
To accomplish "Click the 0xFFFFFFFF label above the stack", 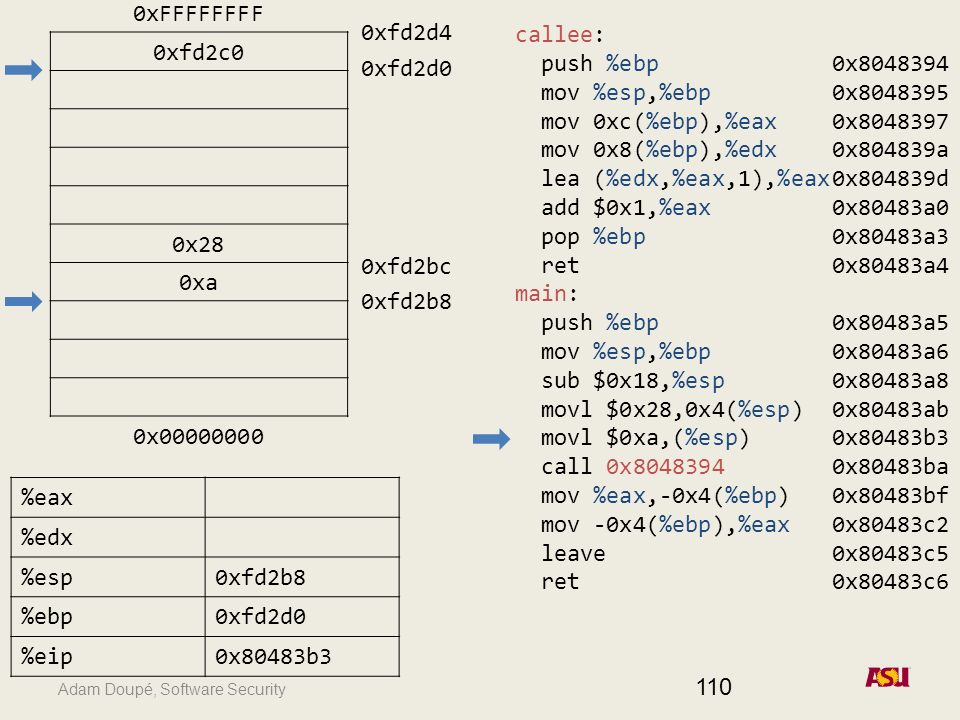I will [198, 13].
